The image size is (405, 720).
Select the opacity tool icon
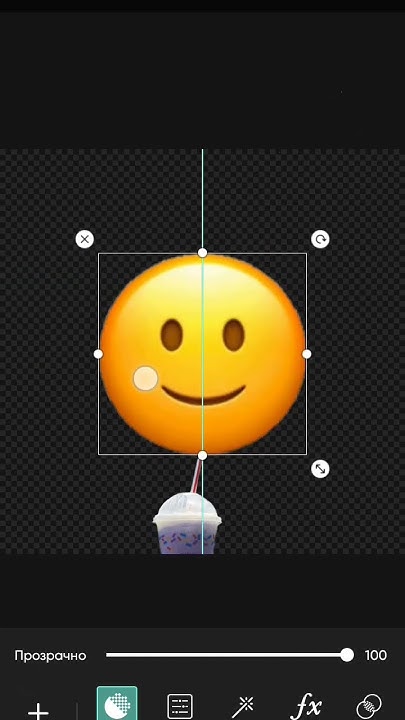tap(117, 703)
